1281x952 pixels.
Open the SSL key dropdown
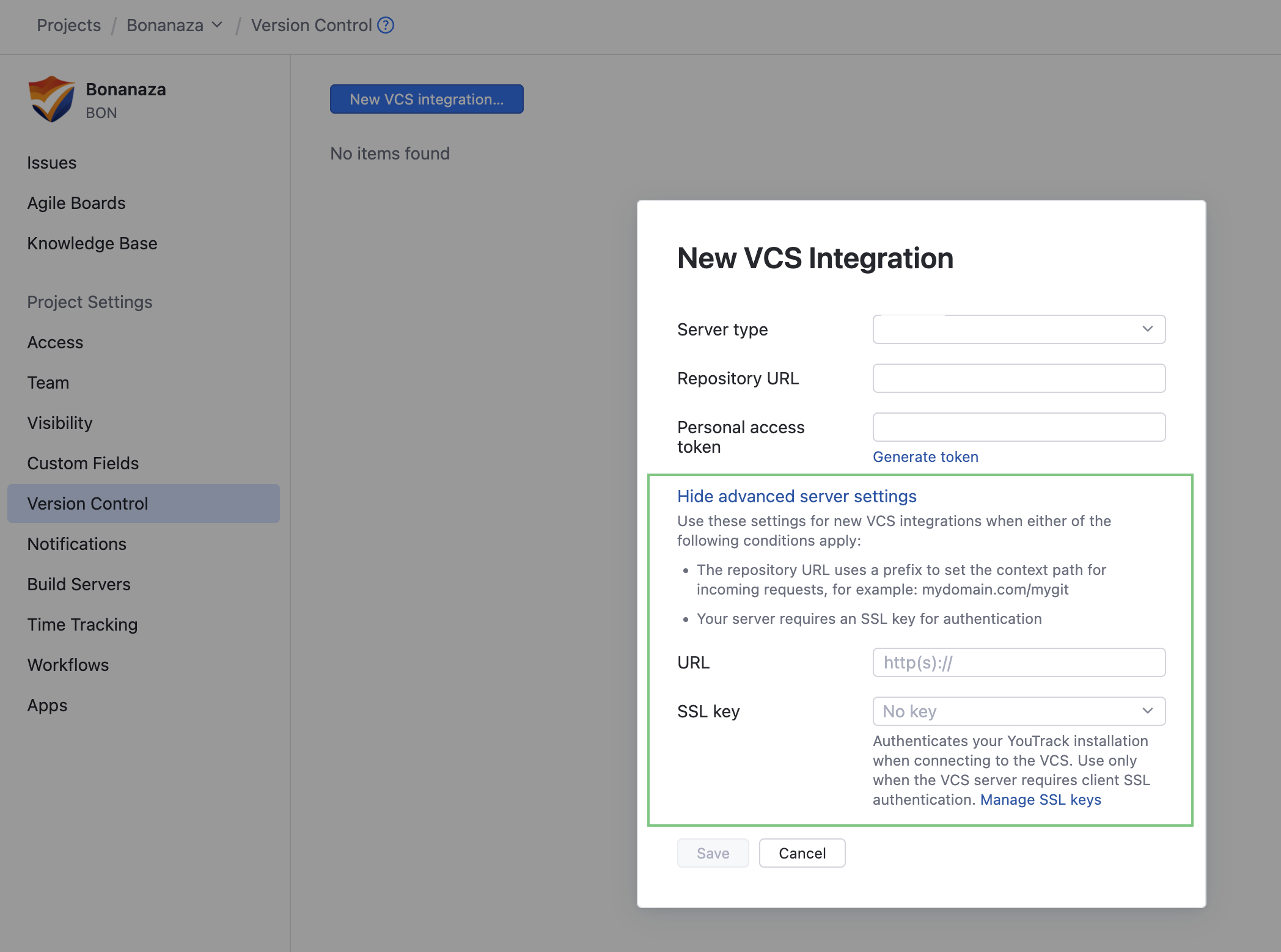coord(1018,711)
